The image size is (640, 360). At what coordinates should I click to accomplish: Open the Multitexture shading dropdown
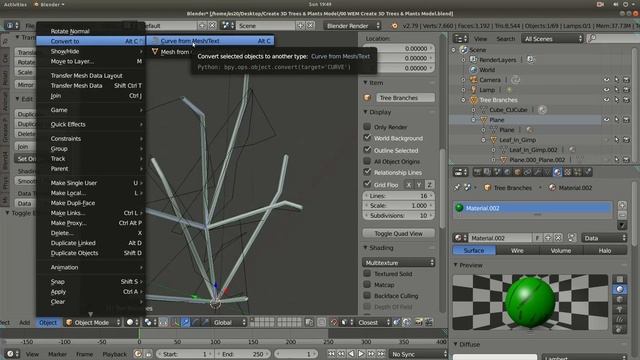(x=398, y=262)
